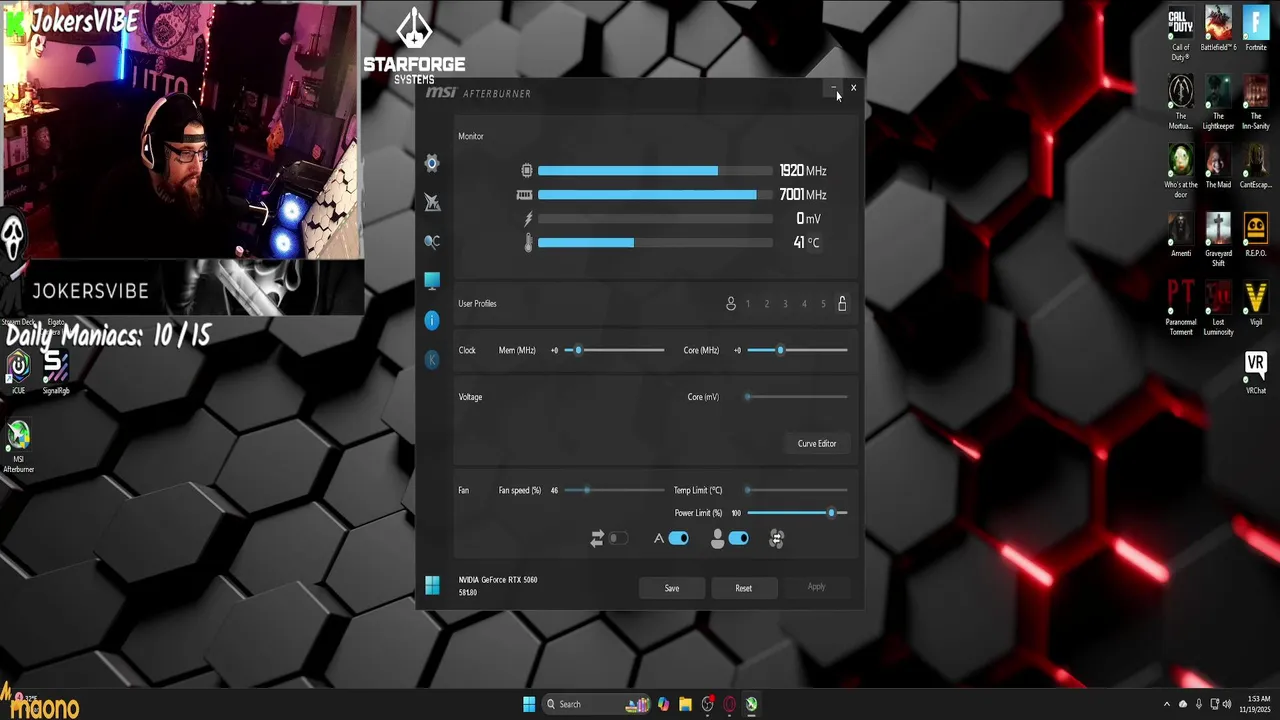Open The Maid desktop shortcut
The image size is (1280, 720).
[1218, 166]
